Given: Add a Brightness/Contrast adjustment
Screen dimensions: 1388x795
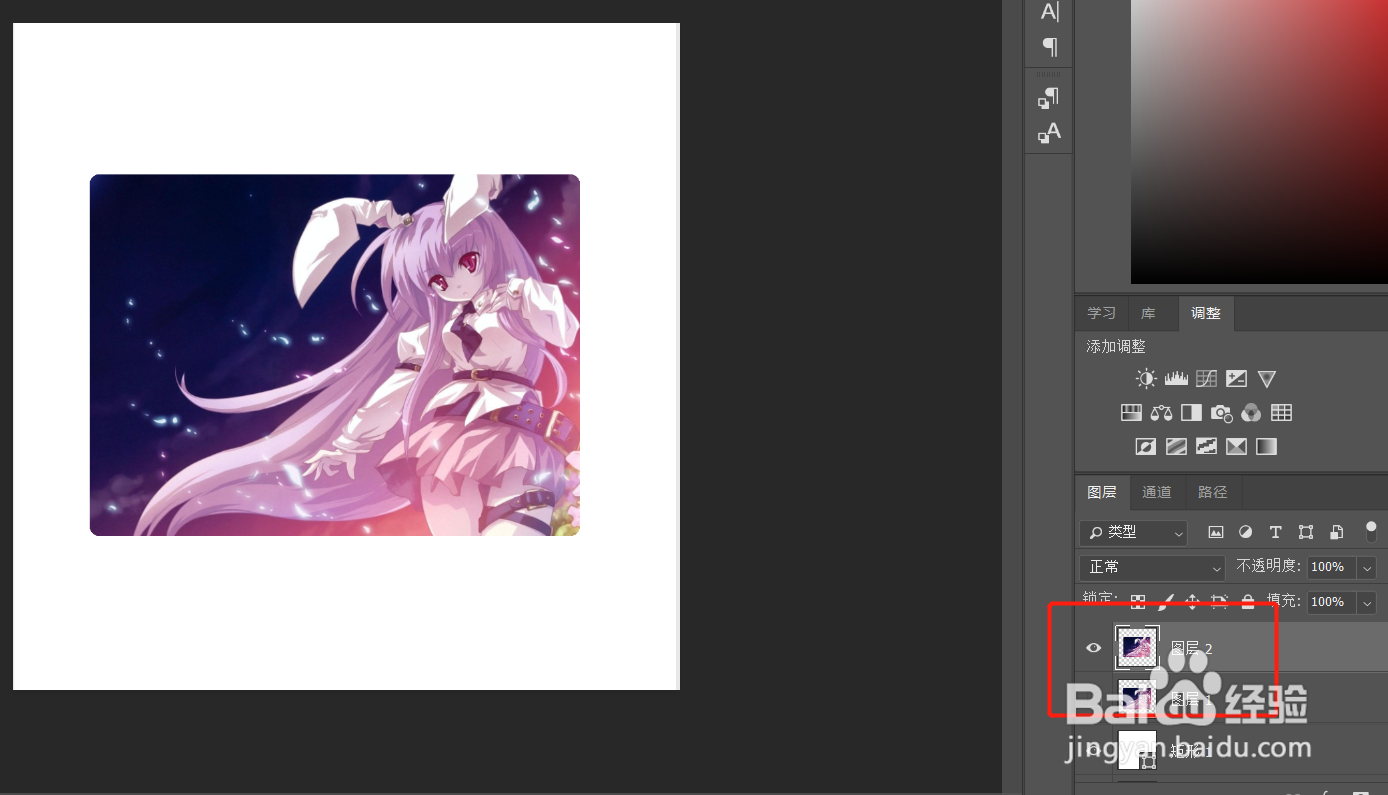Looking at the screenshot, I should tap(1146, 379).
